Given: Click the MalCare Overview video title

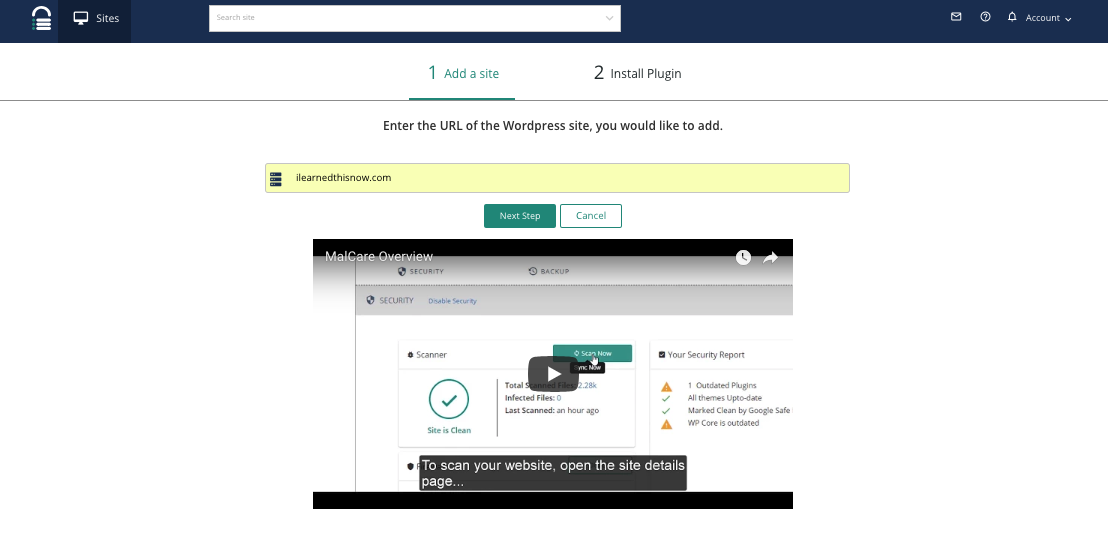Looking at the screenshot, I should [379, 257].
